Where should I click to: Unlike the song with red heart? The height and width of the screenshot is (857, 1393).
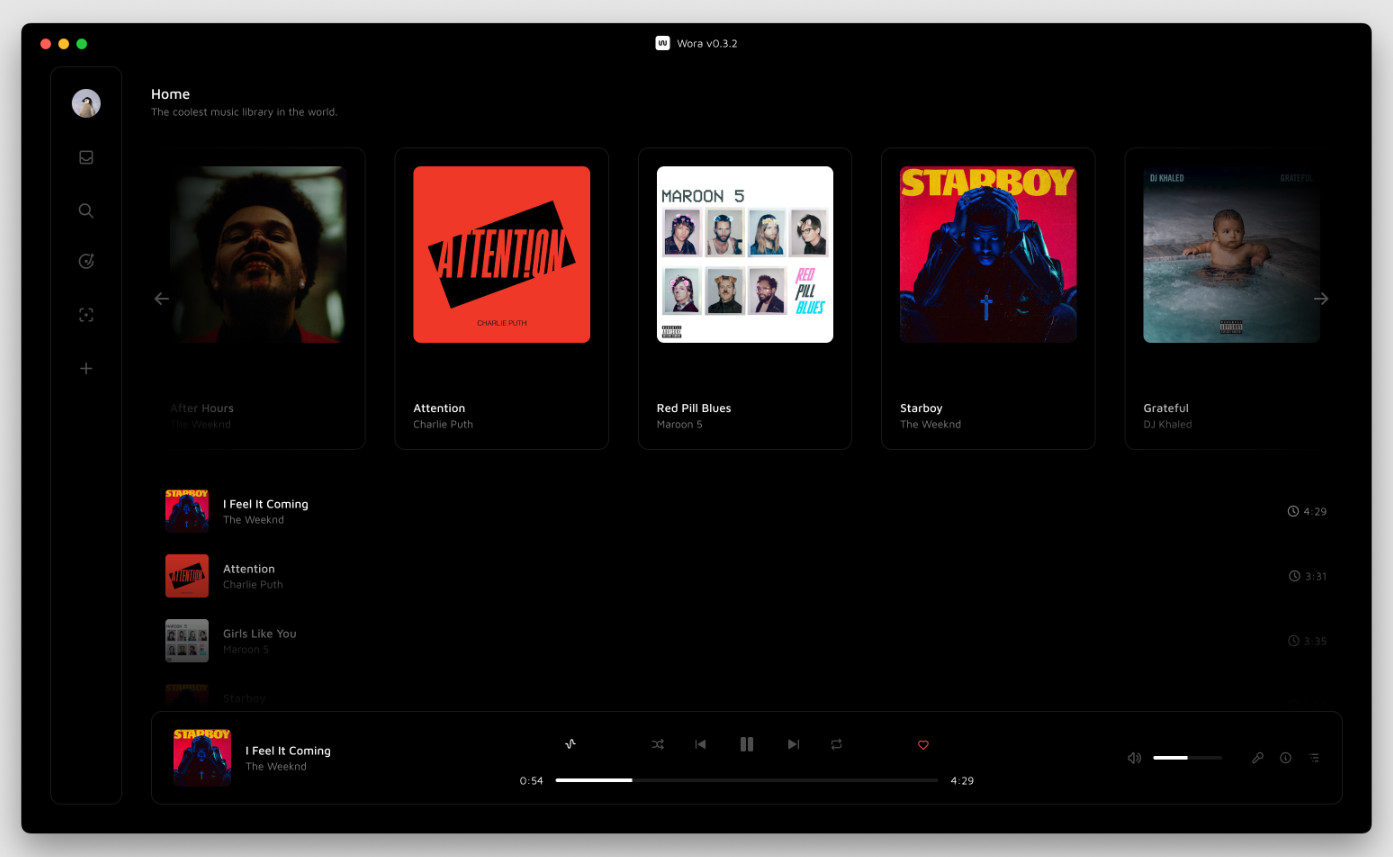point(923,744)
